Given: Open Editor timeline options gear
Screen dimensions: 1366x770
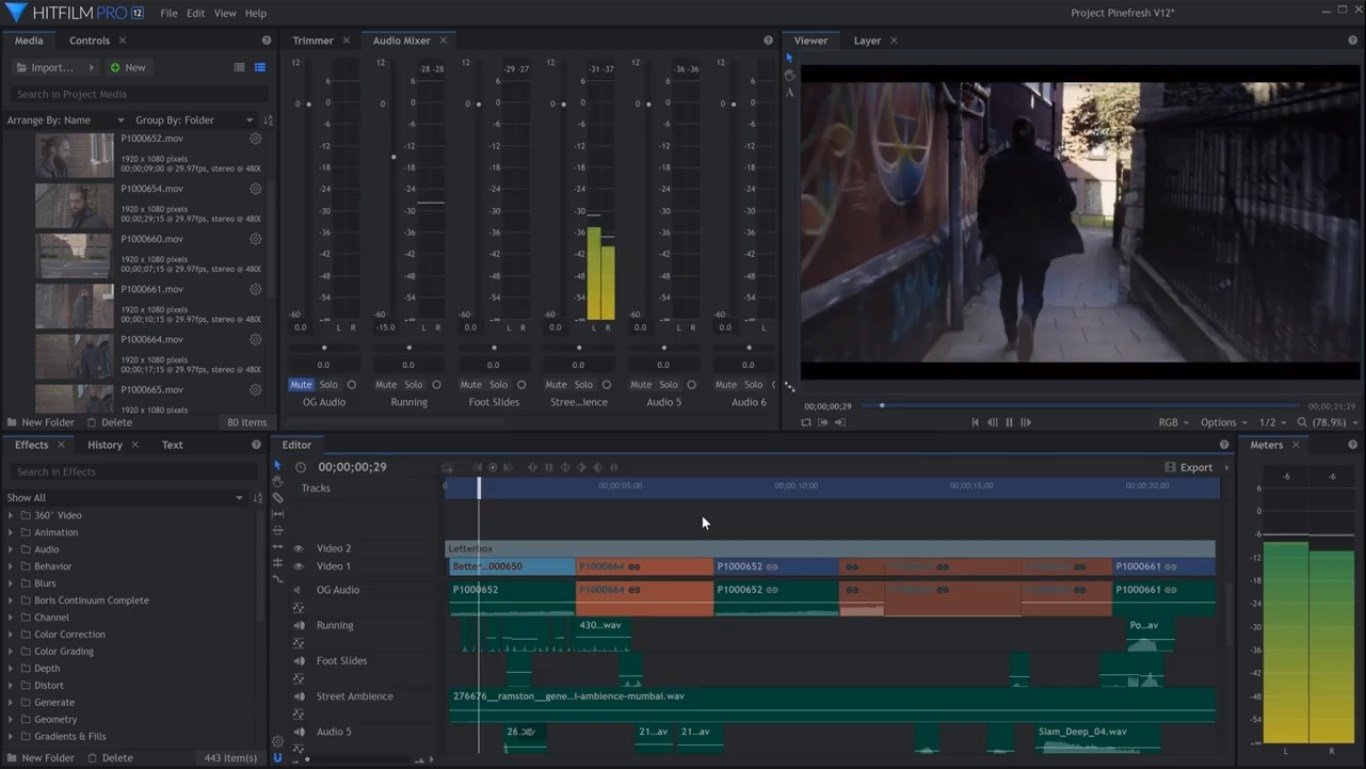Looking at the screenshot, I should 278,742.
